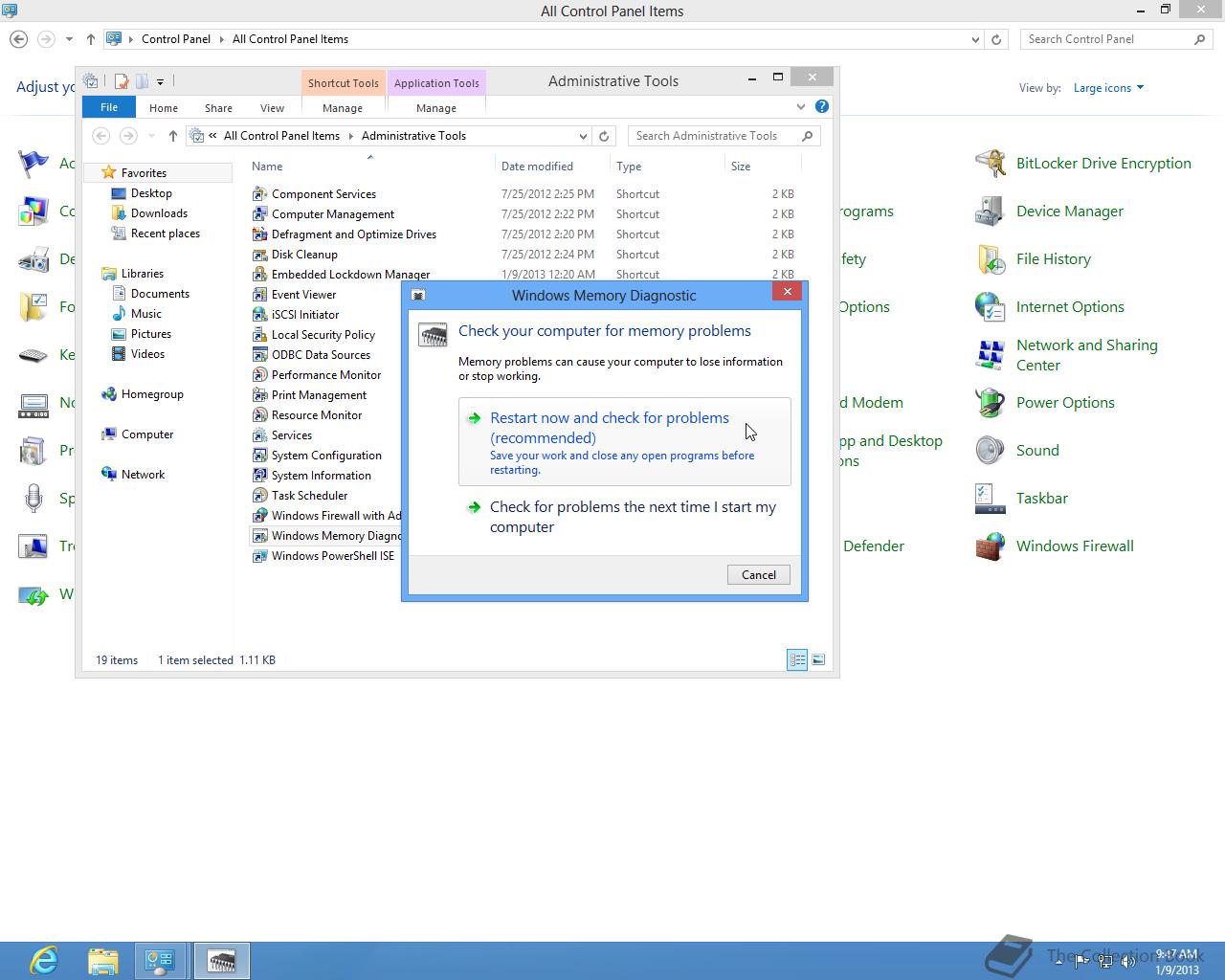Click Performance Monitor shortcut icon
Screen dimensions: 1225x980
[x=259, y=375]
